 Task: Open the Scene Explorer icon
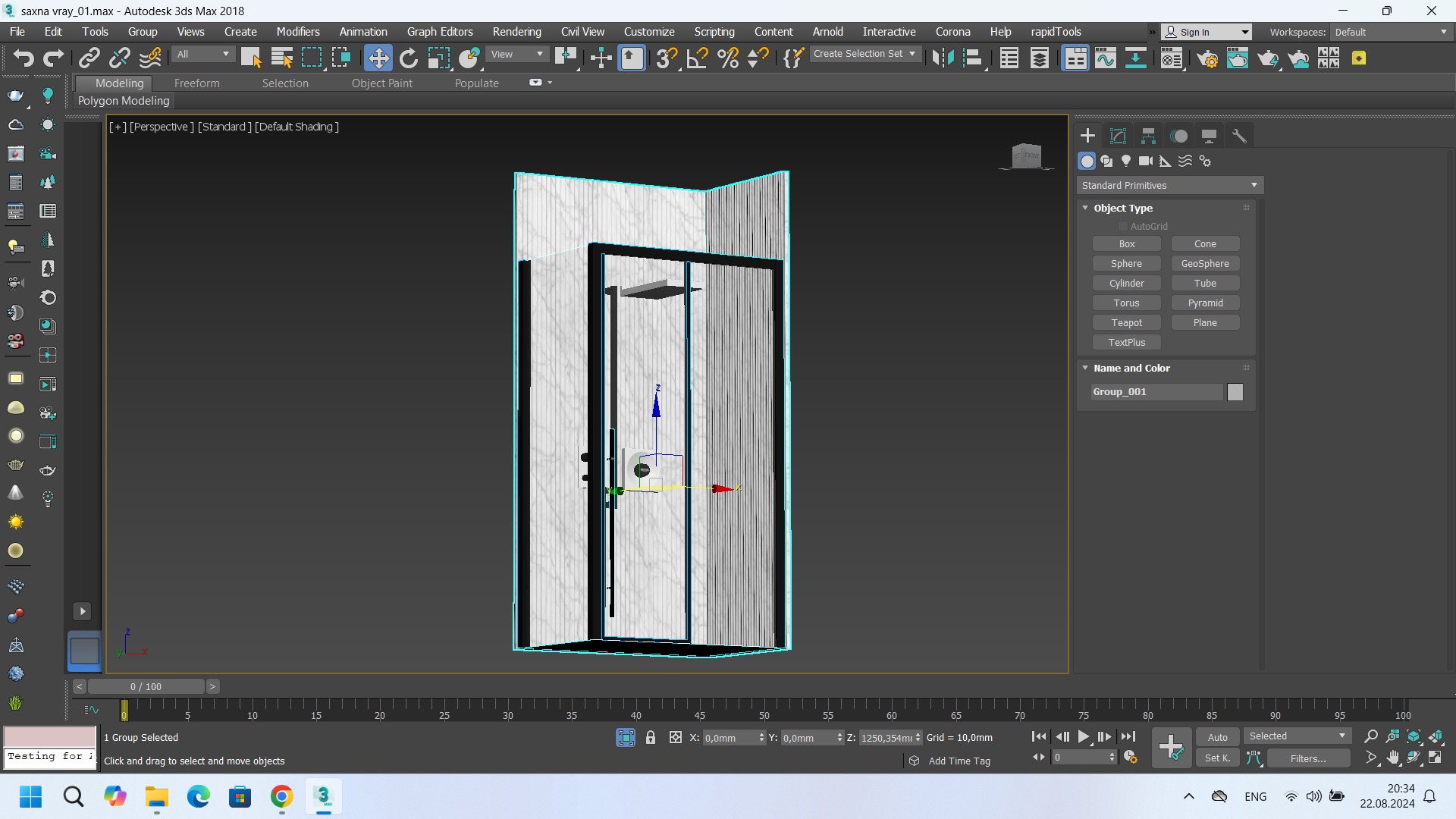[1009, 58]
